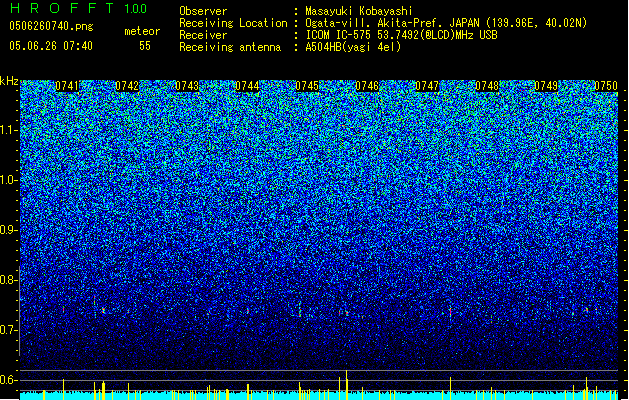Click the 0745 time marker
629x400 pixels.
pyautogui.click(x=307, y=86)
